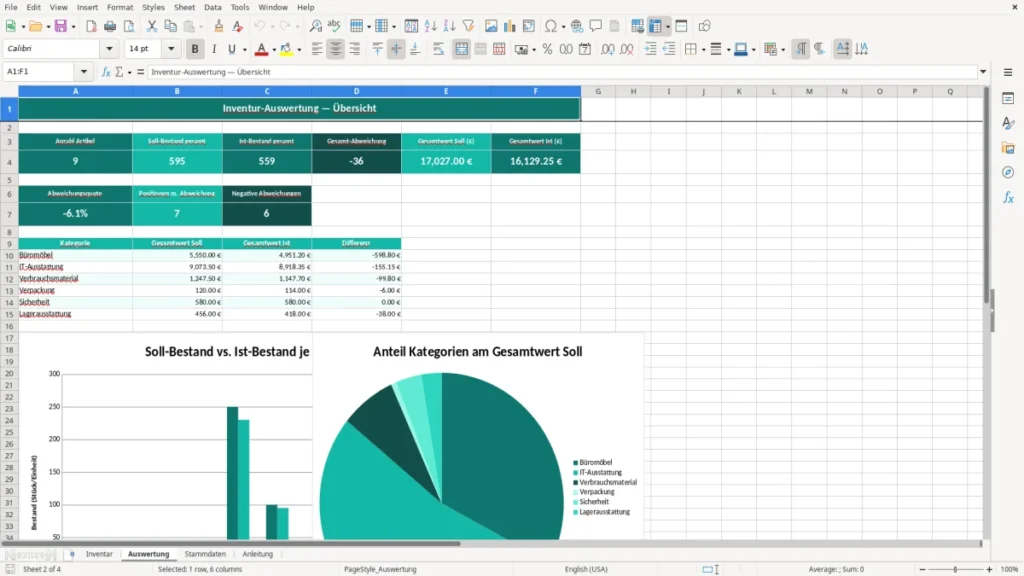Open the Tools menu
Viewport: 1024px width, 576px height.
[240, 7]
